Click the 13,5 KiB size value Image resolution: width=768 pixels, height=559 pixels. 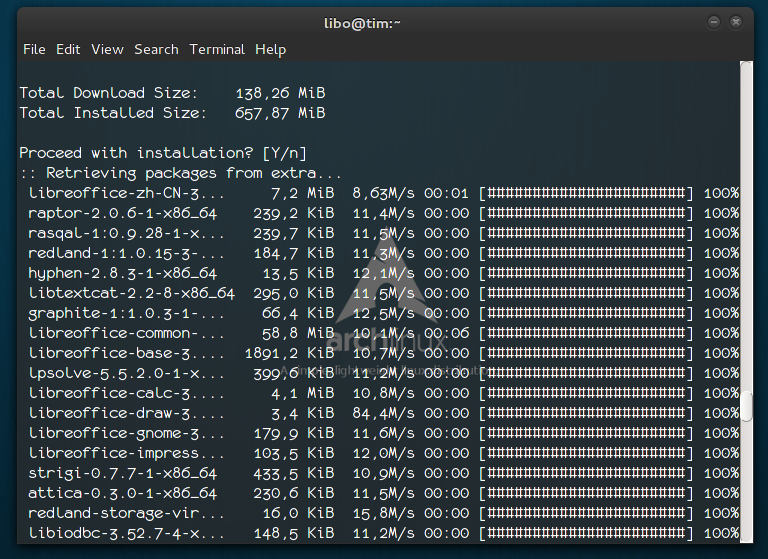(x=298, y=273)
